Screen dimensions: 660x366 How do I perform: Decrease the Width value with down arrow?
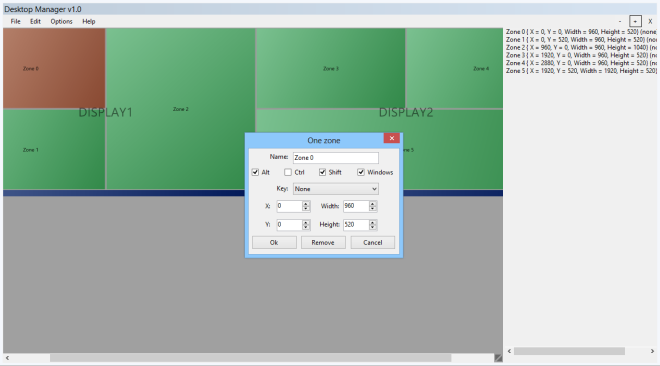click(372, 209)
